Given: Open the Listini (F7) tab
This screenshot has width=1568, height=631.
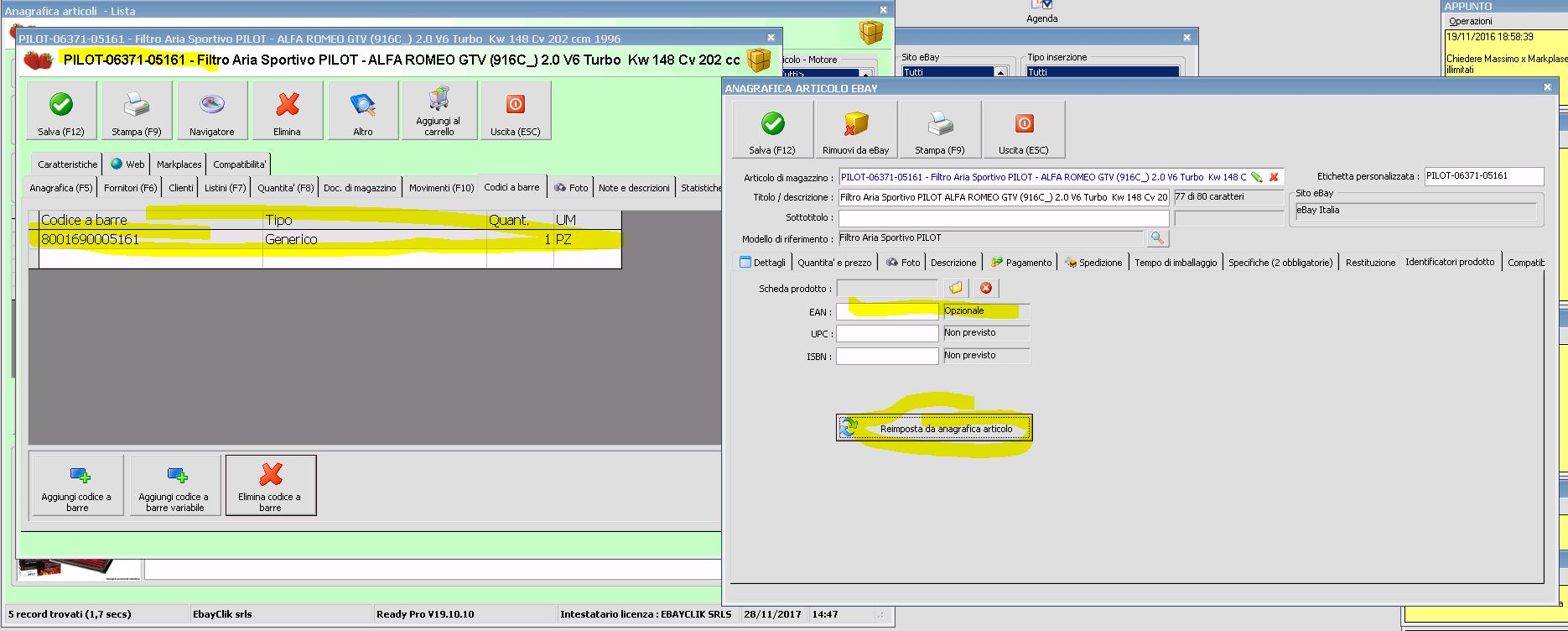Looking at the screenshot, I should pos(226,188).
